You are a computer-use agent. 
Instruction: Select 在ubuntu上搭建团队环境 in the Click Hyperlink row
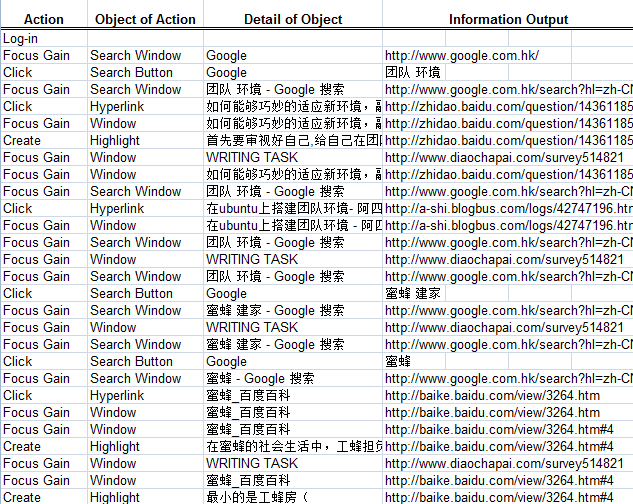coord(294,209)
